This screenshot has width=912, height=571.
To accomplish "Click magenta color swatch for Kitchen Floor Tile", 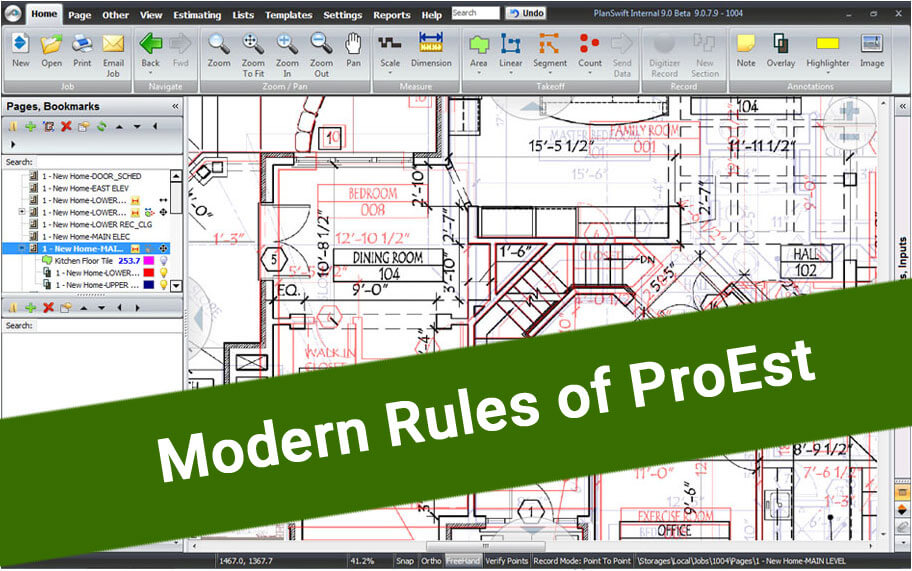I will [149, 261].
